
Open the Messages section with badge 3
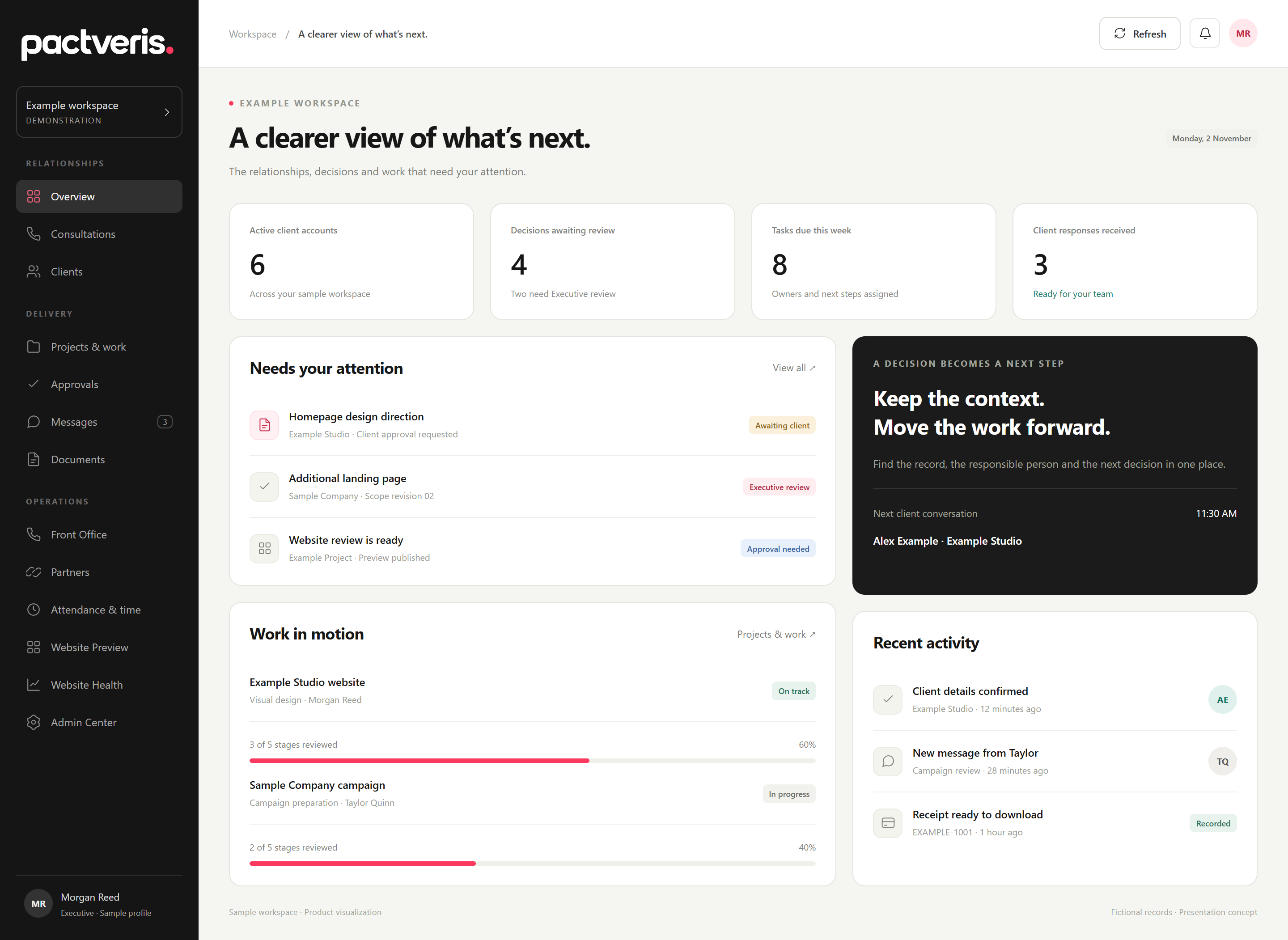99,422
